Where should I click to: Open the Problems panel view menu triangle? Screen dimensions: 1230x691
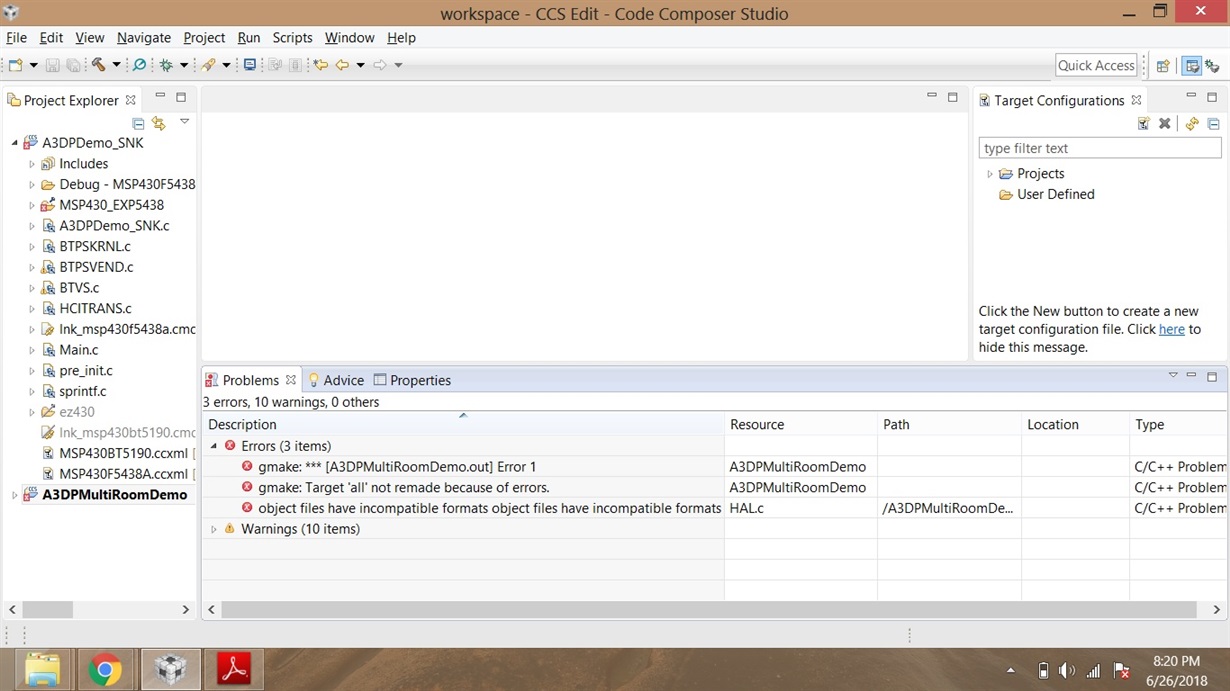tap(1173, 375)
